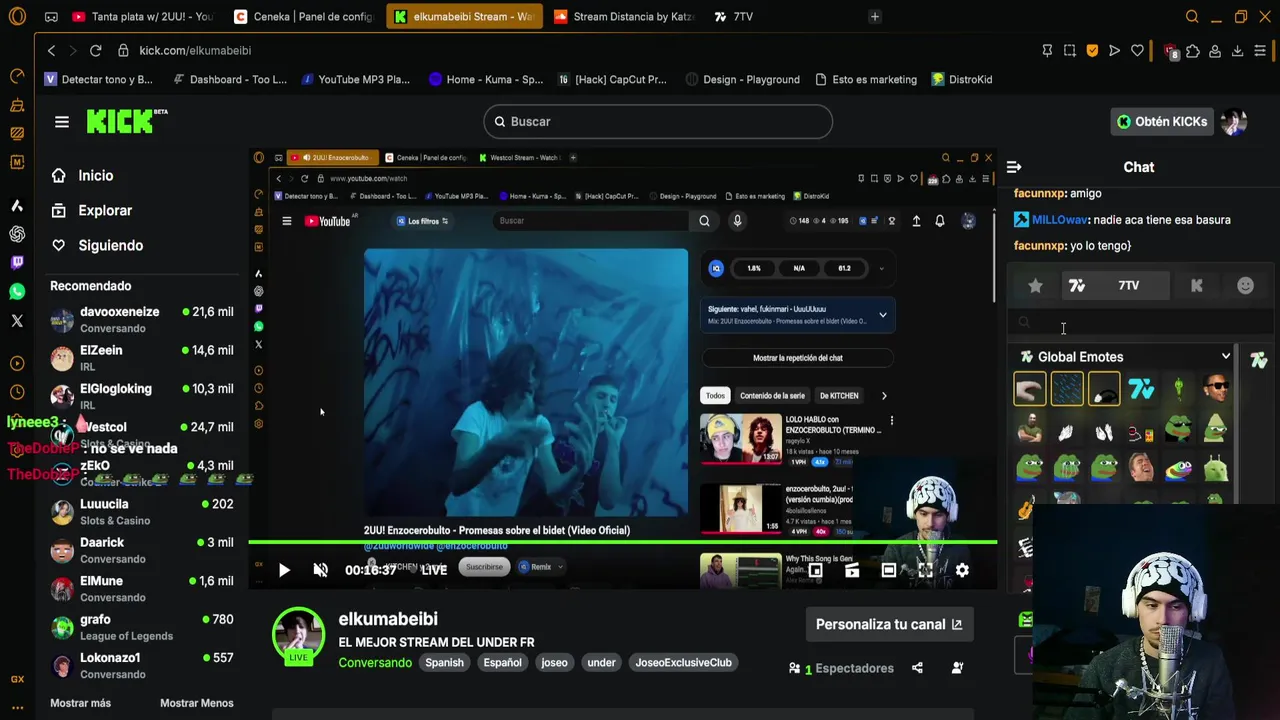Click Mostrar Menos under Recommended
The image size is (1280, 720).
[x=197, y=703]
